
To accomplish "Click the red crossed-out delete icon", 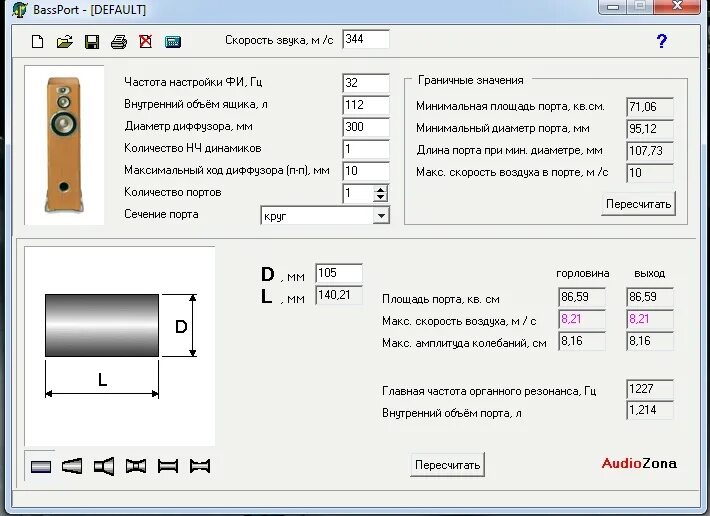I will coord(145,42).
